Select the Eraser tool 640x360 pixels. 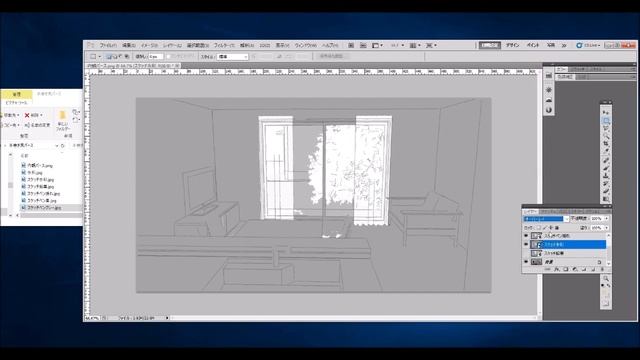coord(606,191)
